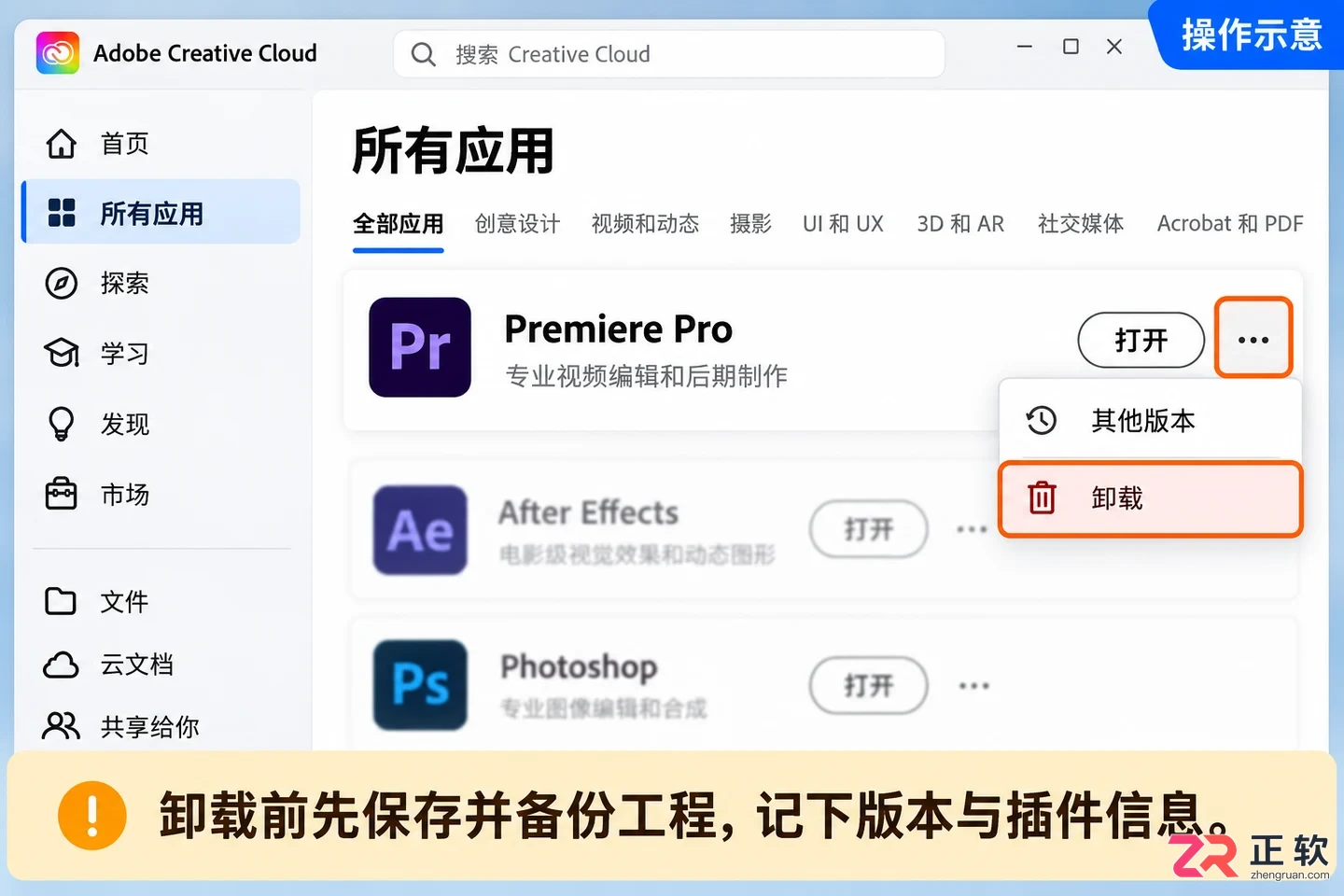This screenshot has height=896, width=1344.
Task: Switch to the 创意设计 tab
Action: [x=518, y=224]
